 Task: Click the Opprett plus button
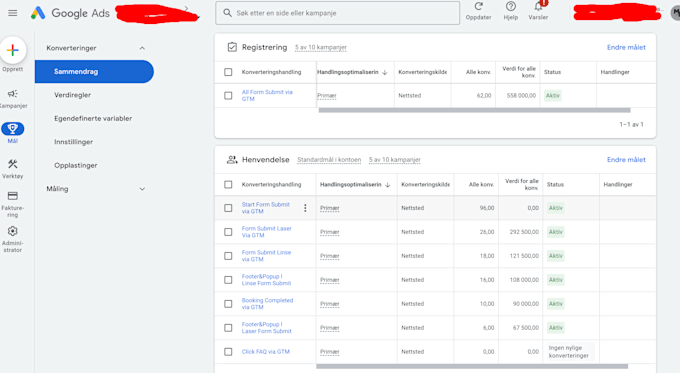point(13,50)
